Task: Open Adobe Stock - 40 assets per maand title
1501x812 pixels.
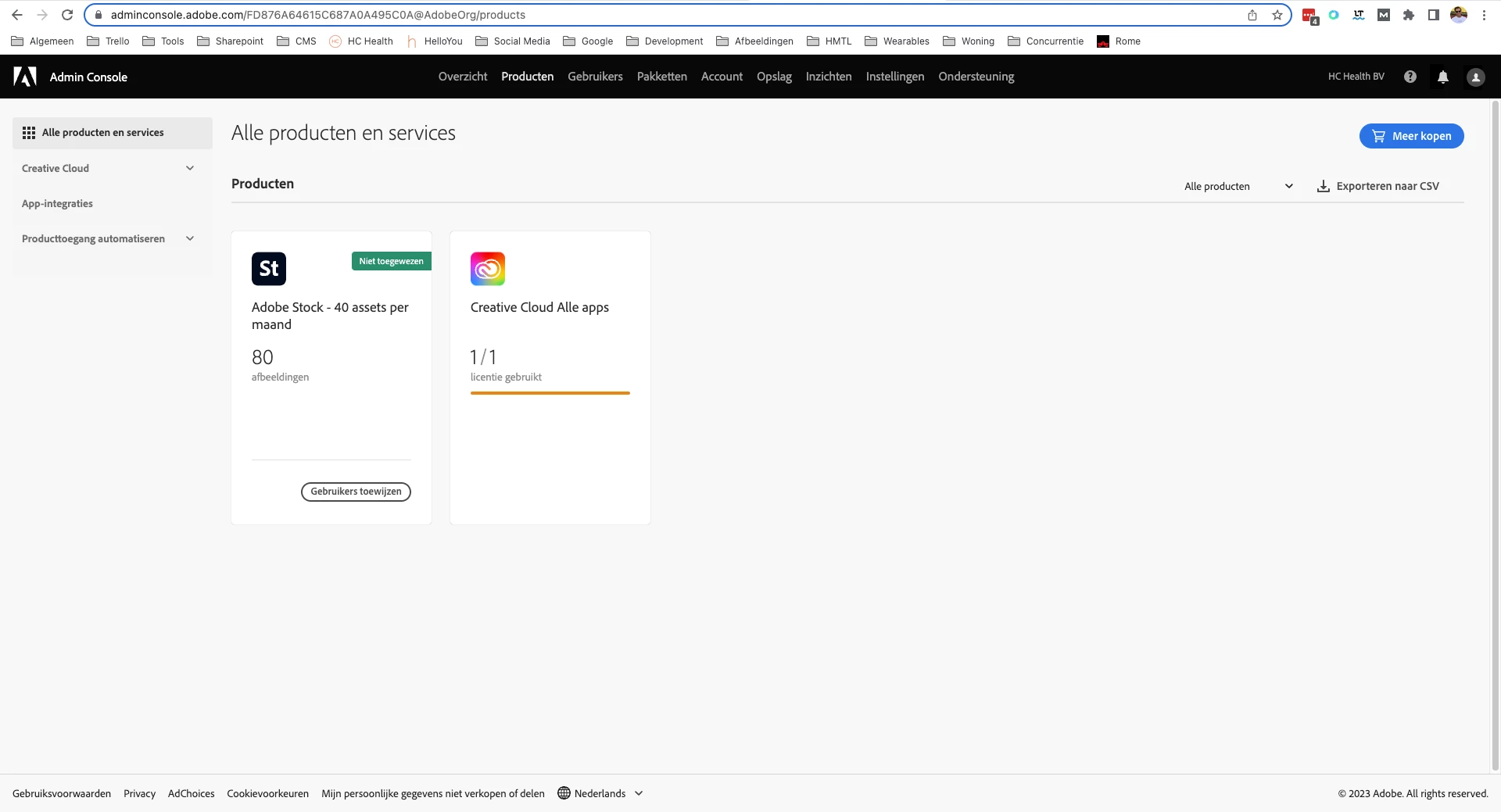Action: coord(330,316)
